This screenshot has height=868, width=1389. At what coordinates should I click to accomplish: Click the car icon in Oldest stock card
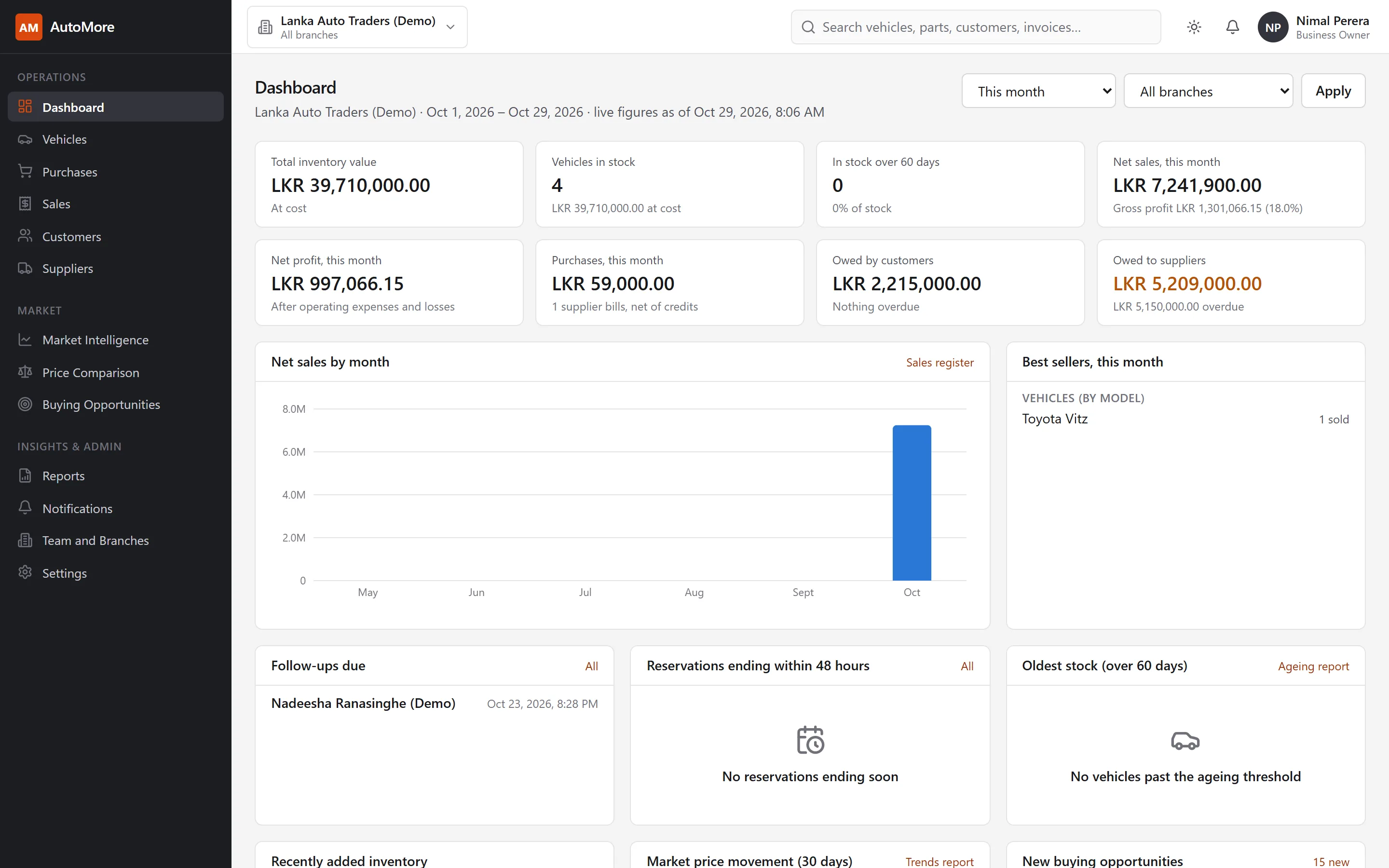coord(1185,741)
